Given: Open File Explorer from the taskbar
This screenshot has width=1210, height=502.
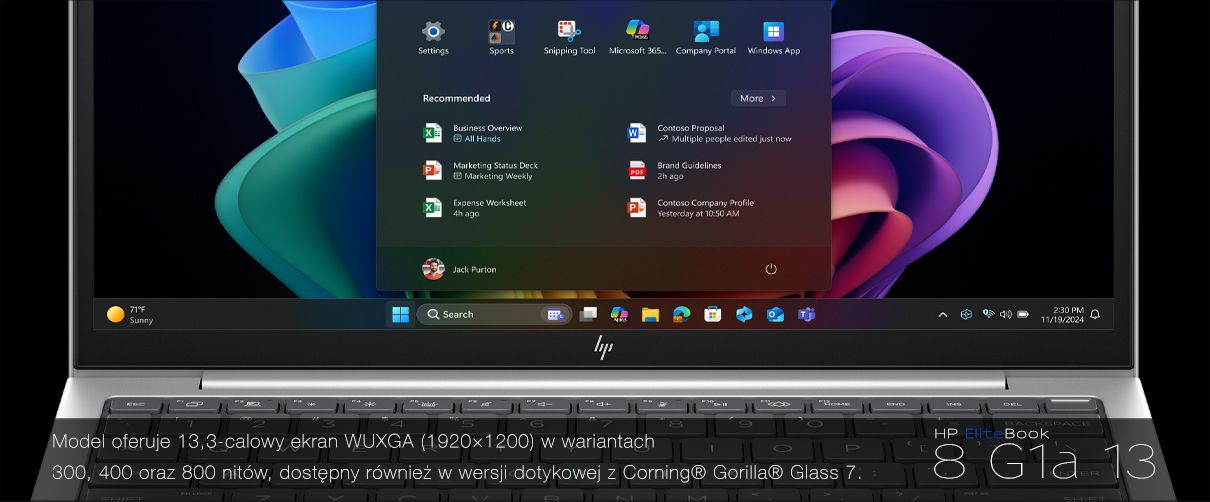Looking at the screenshot, I should (x=650, y=314).
